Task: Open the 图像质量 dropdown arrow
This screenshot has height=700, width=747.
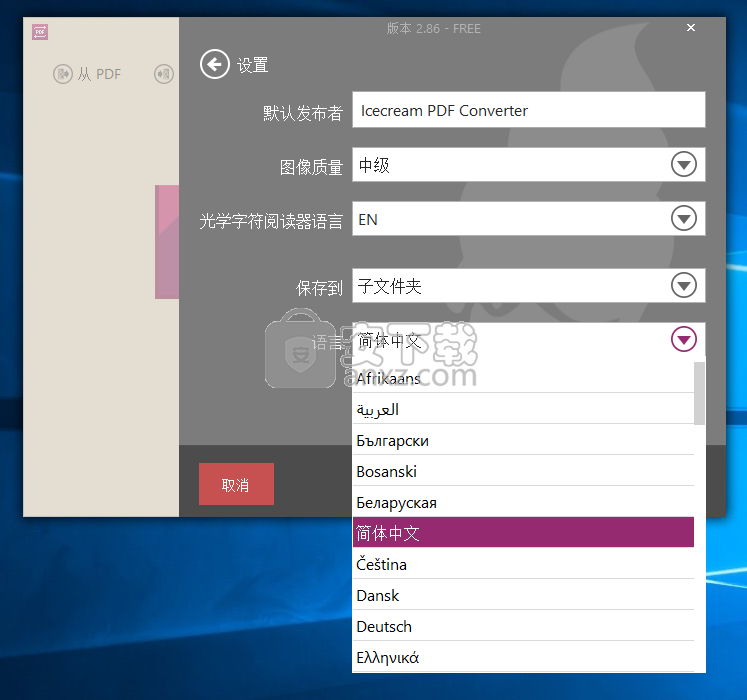Action: (684, 164)
